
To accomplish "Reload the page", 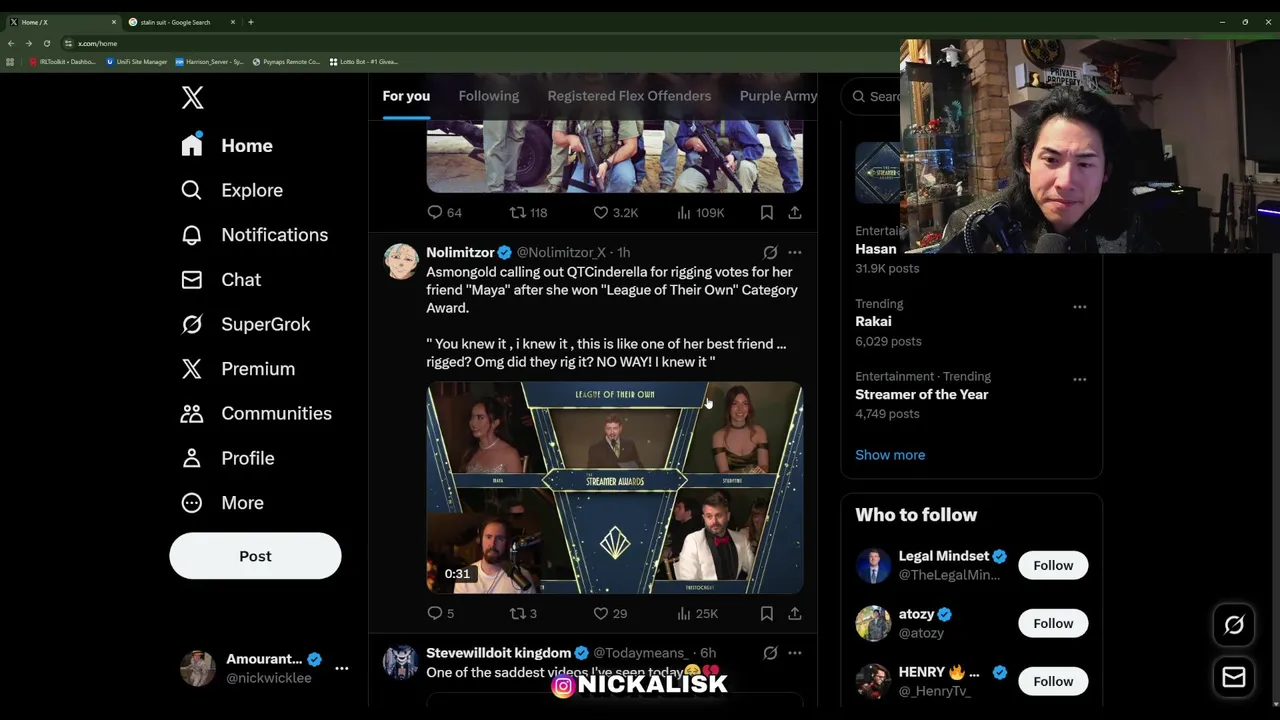I will pyautogui.click(x=46, y=43).
